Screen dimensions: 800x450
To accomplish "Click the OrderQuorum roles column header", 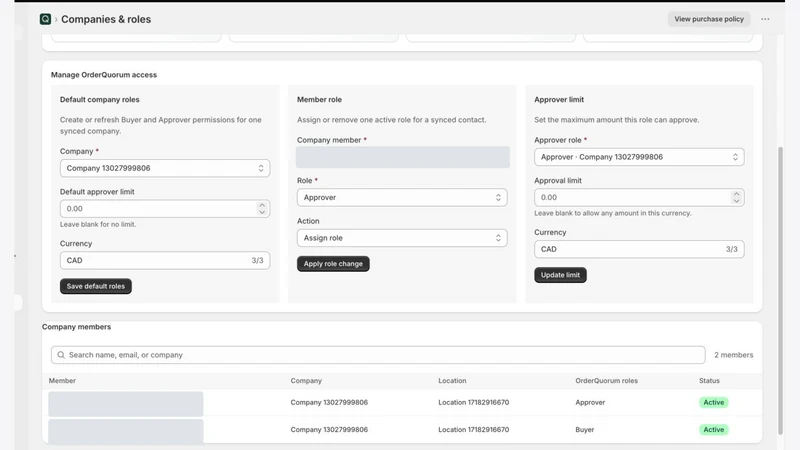I will click(607, 381).
